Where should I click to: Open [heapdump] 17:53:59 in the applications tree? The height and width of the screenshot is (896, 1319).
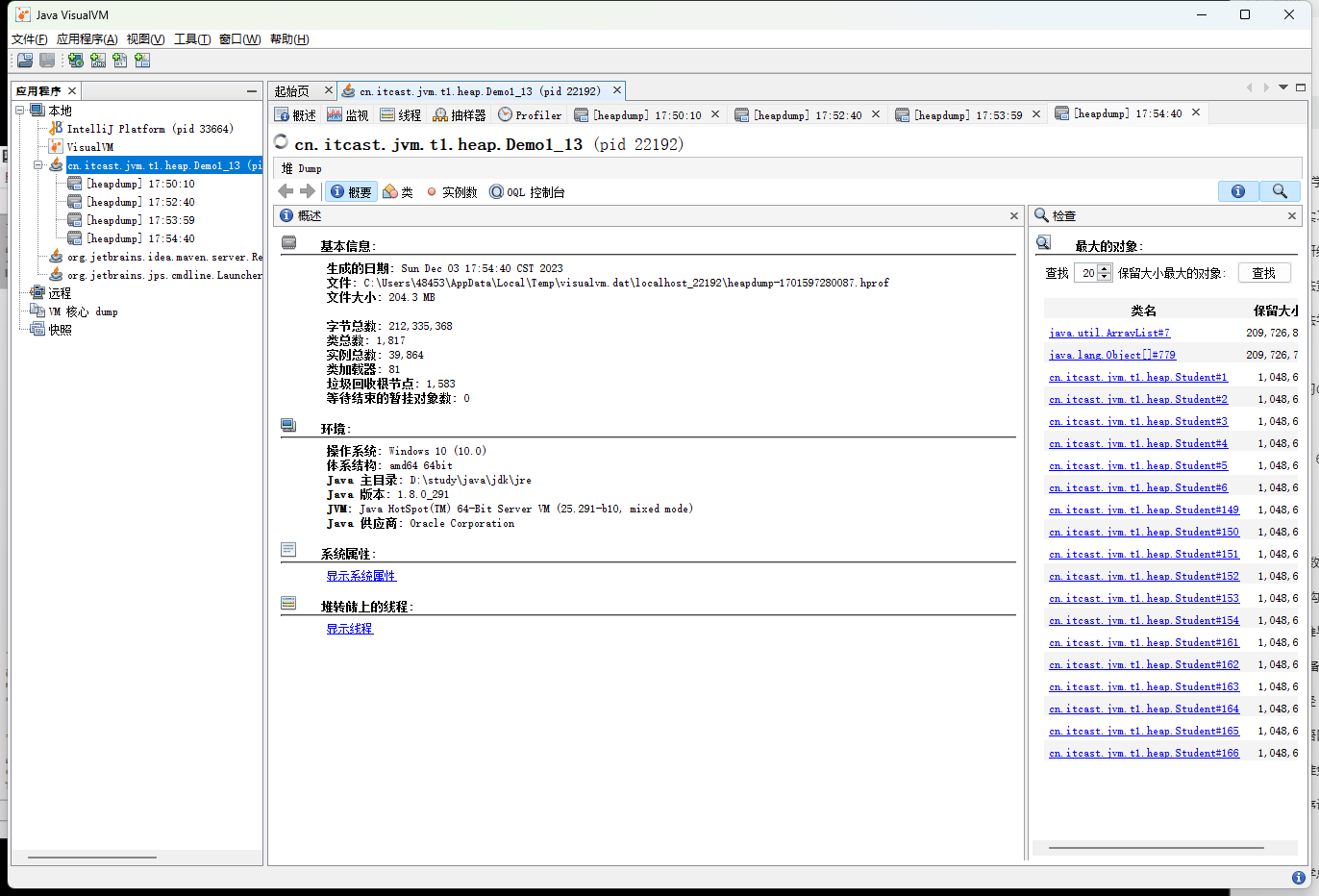132,220
